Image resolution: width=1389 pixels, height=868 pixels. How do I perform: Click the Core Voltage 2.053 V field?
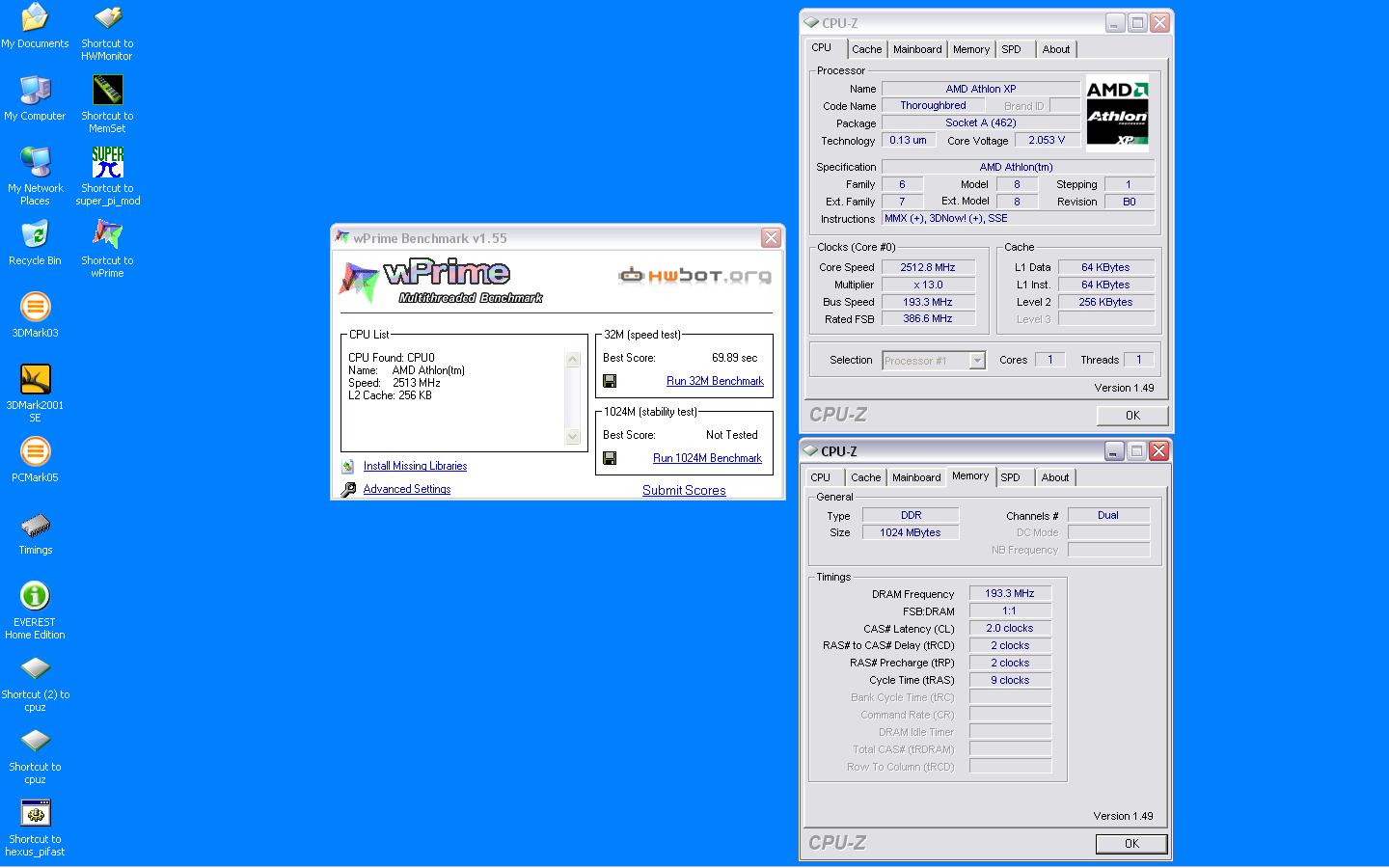tap(1047, 140)
